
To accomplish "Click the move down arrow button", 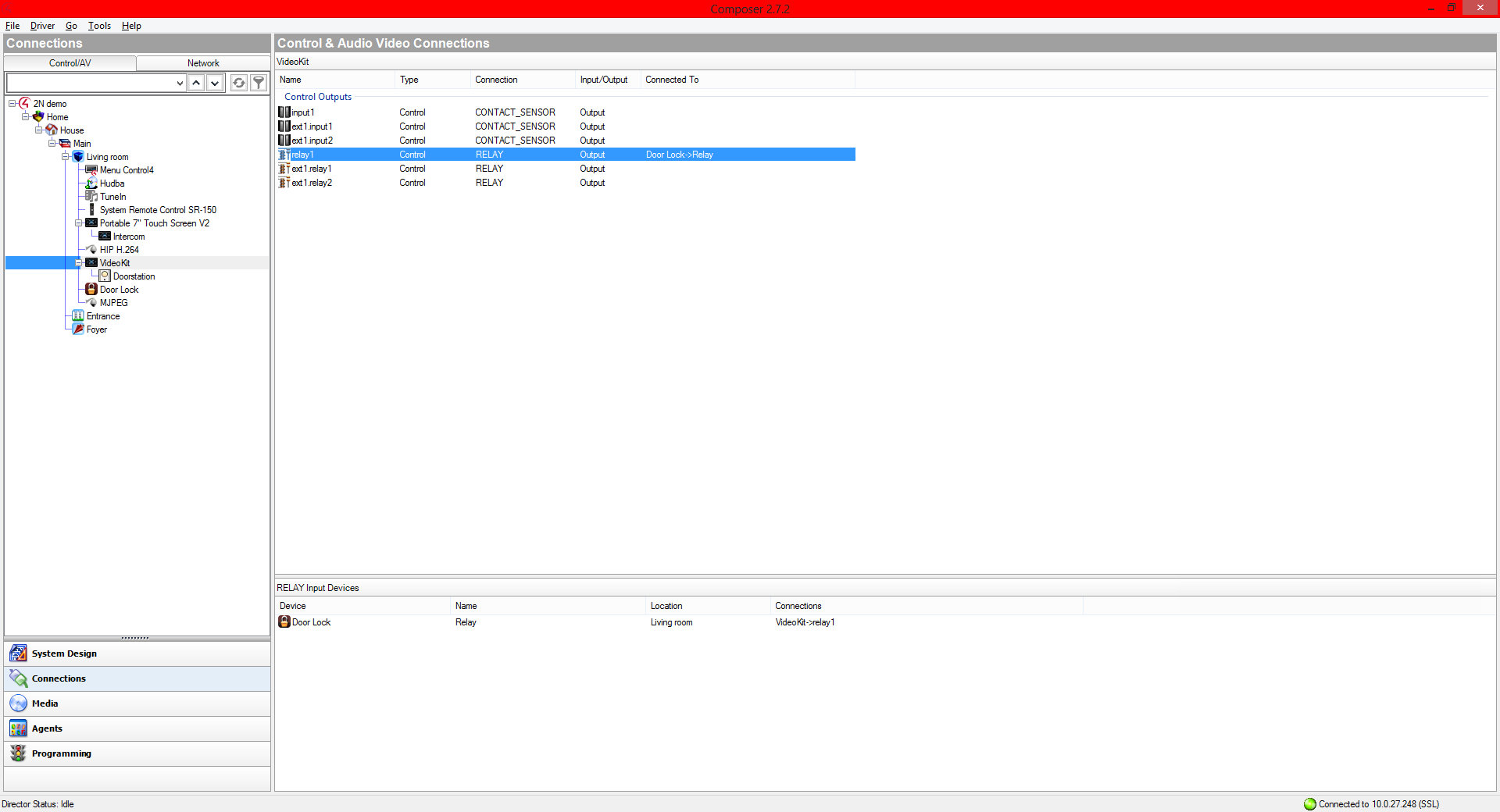I will pos(215,83).
